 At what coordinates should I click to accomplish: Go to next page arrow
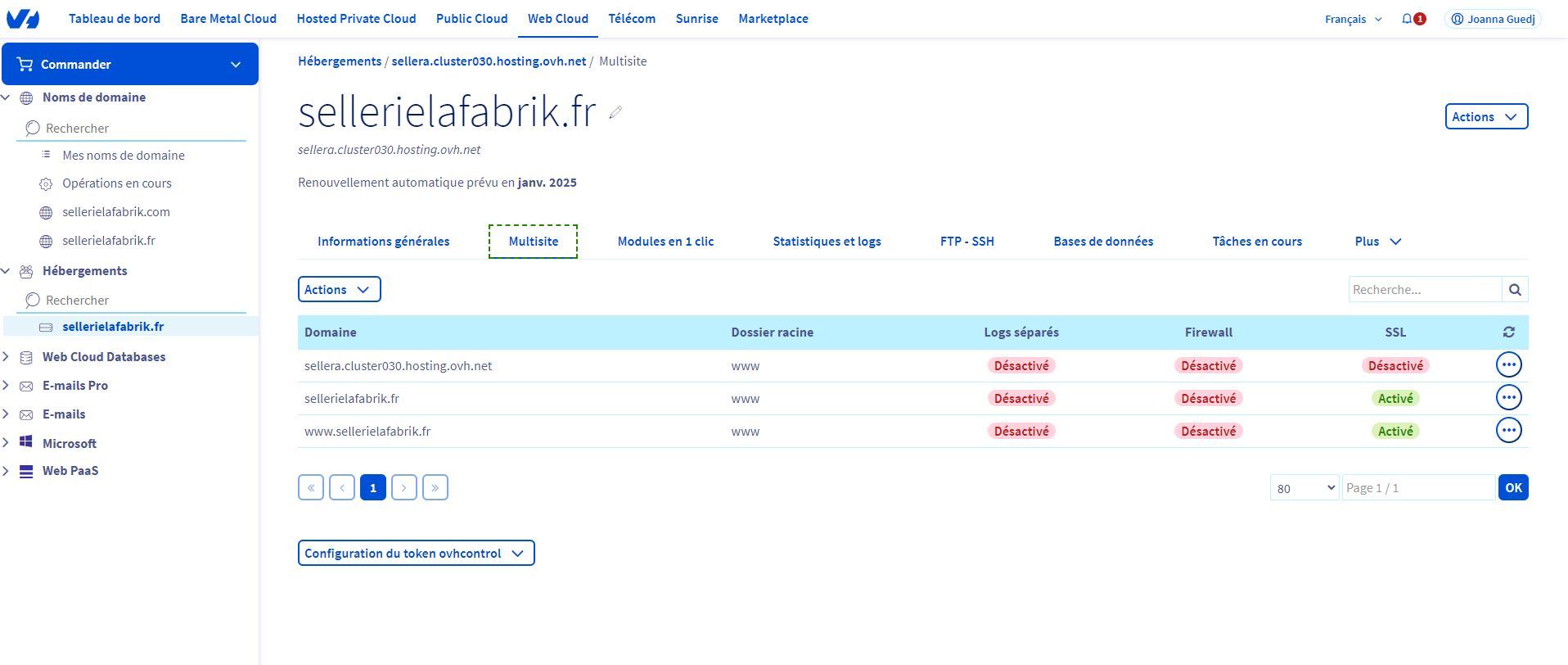pos(404,488)
